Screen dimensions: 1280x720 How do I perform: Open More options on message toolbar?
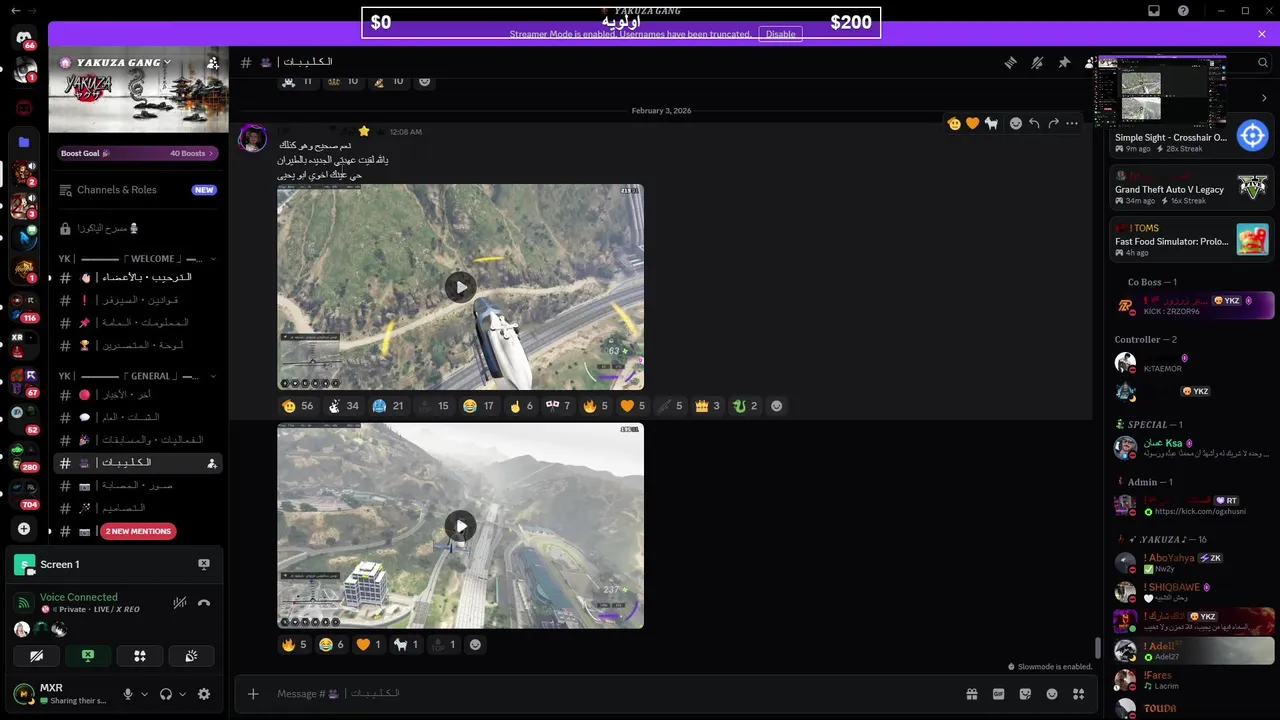click(x=1072, y=124)
